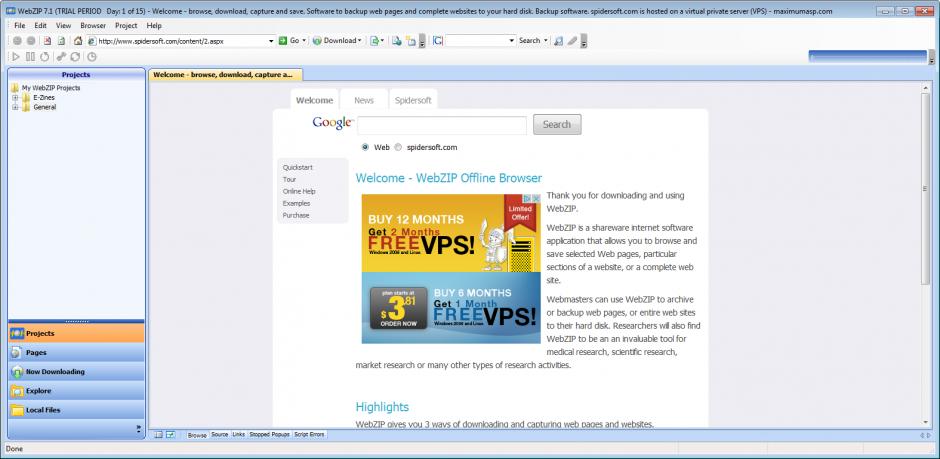
Task: Click the scheduler clock icon
Action: (92, 57)
